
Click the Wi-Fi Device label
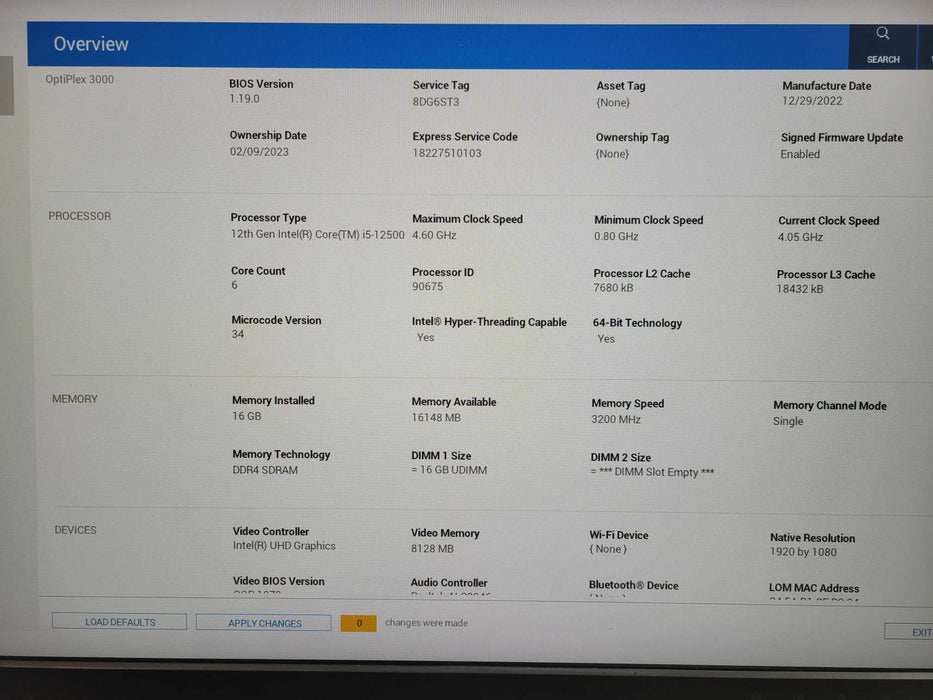coord(619,535)
